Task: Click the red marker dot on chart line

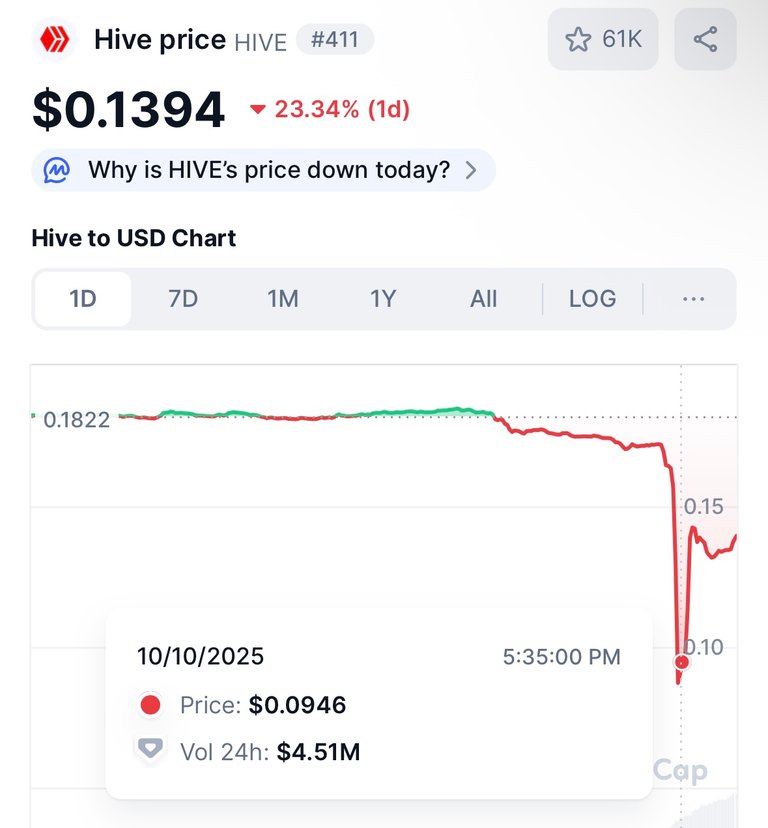Action: (682, 662)
